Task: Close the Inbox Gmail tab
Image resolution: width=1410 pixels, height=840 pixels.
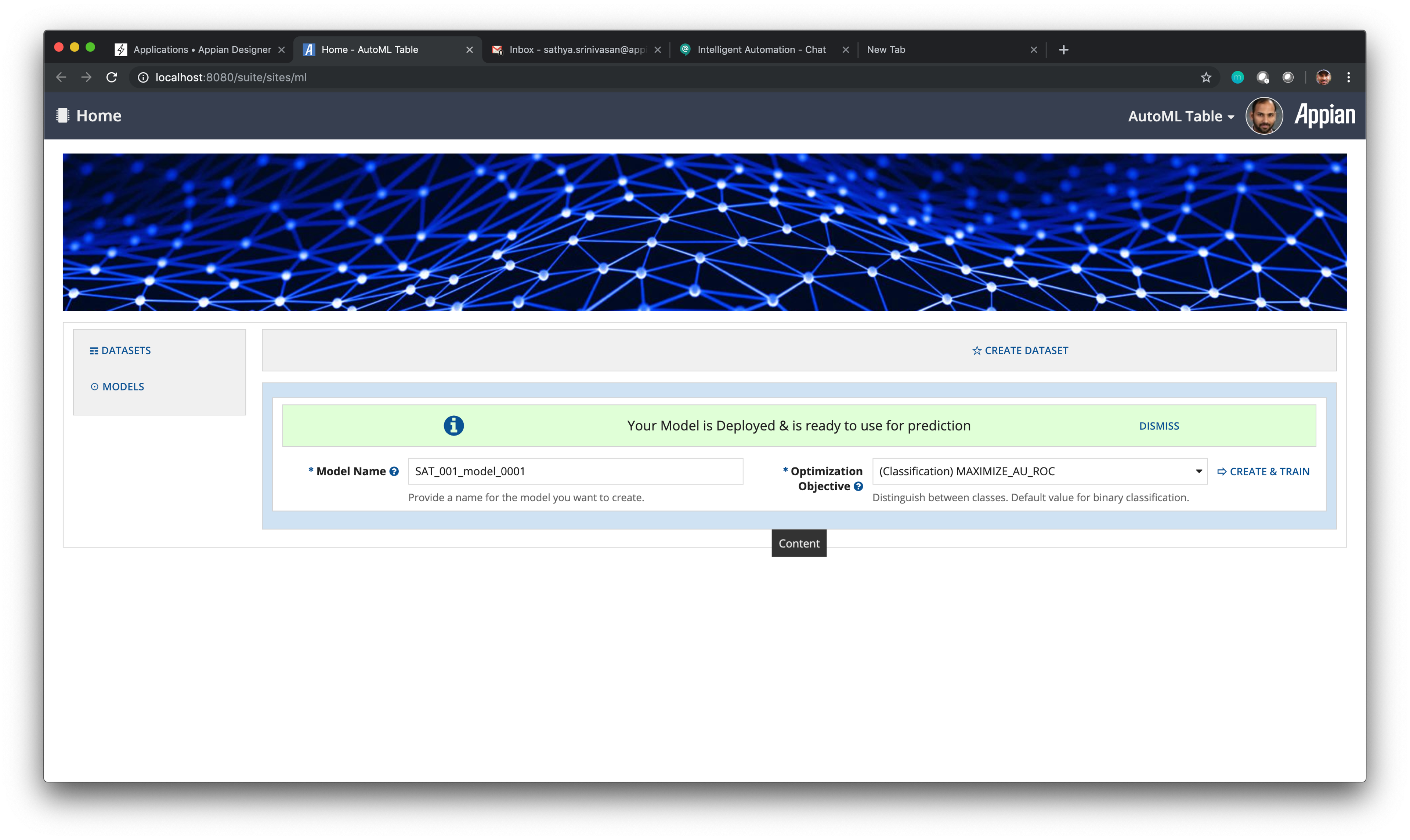Action: 657,50
